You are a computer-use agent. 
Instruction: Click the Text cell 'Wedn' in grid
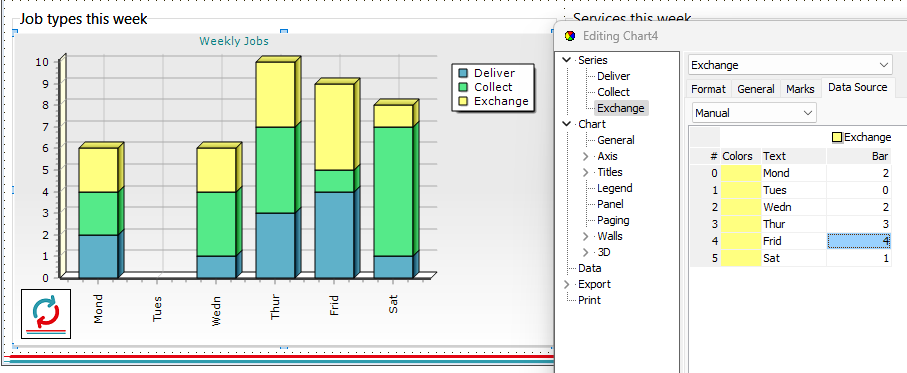click(794, 207)
